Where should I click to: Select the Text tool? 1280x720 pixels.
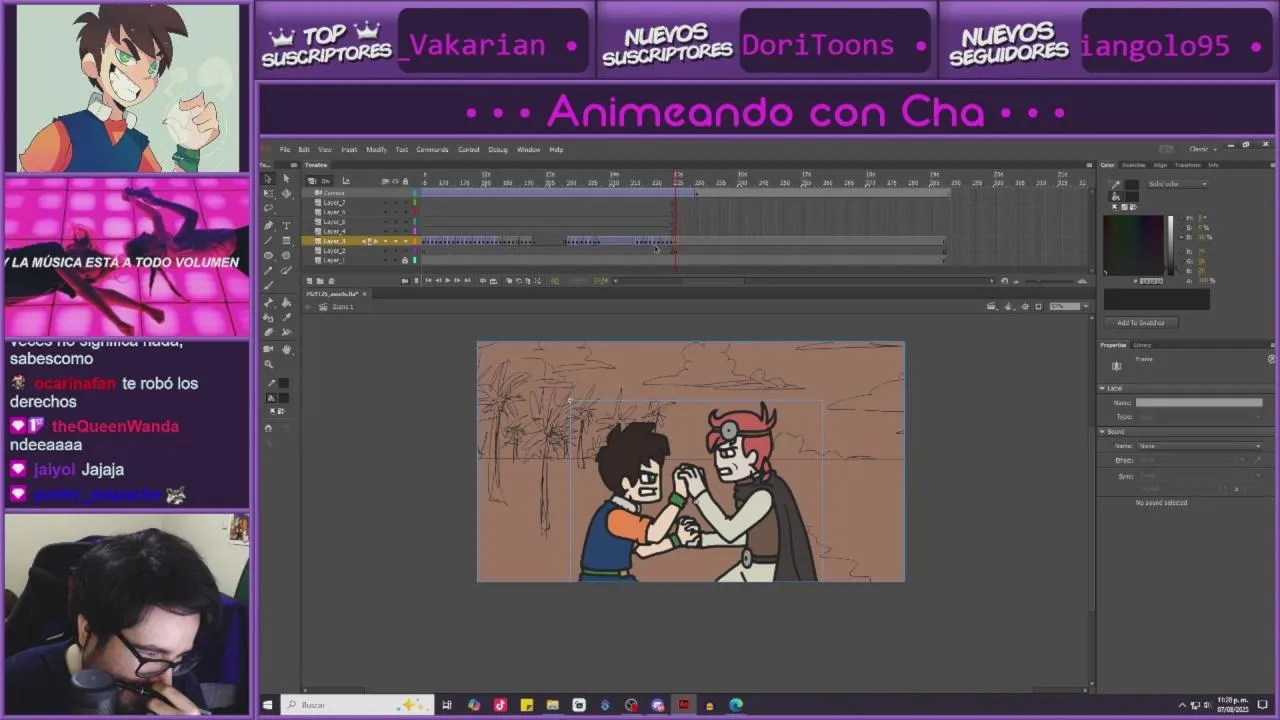coord(286,225)
